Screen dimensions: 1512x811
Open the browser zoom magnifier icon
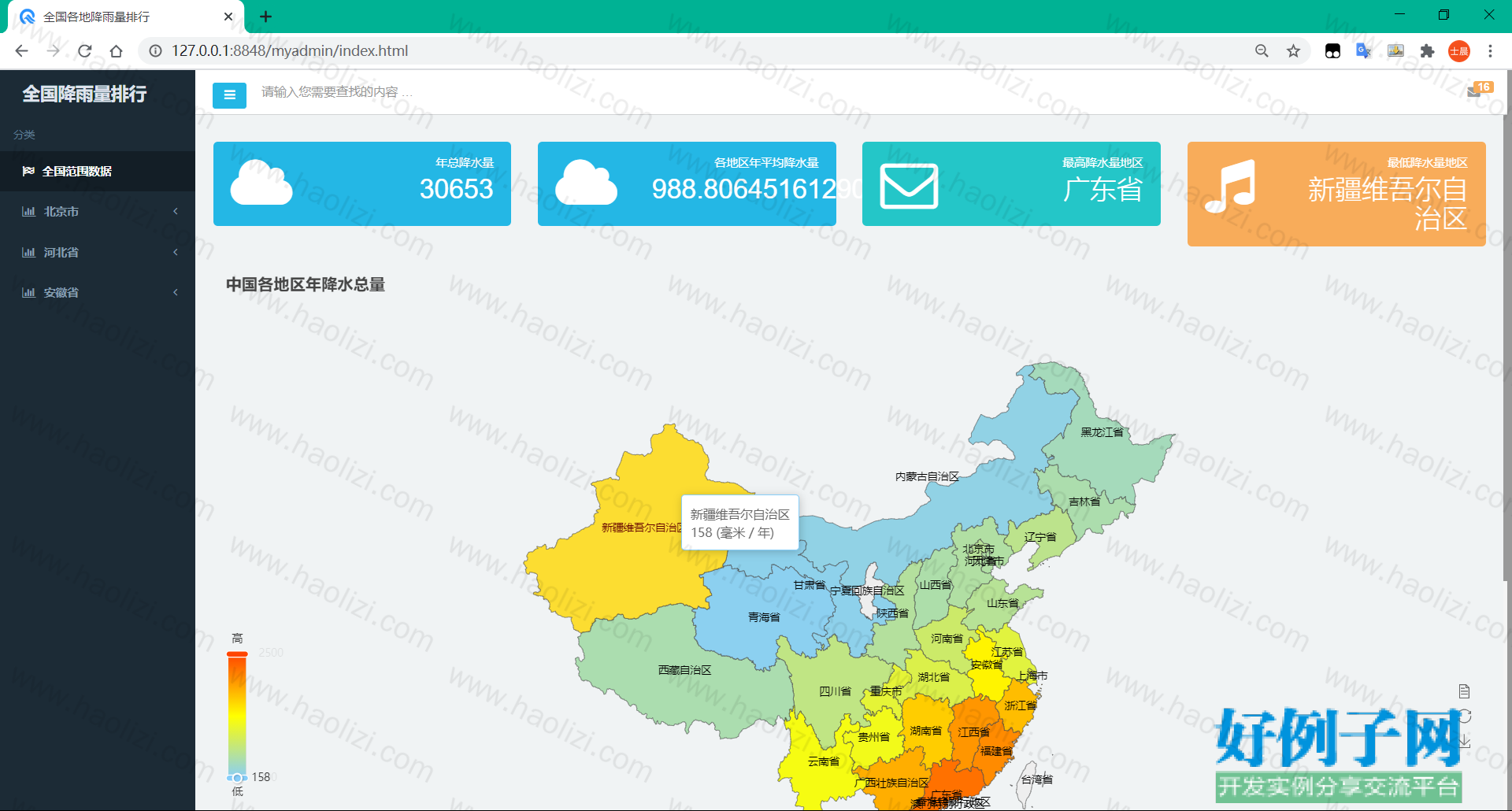[x=1262, y=51]
